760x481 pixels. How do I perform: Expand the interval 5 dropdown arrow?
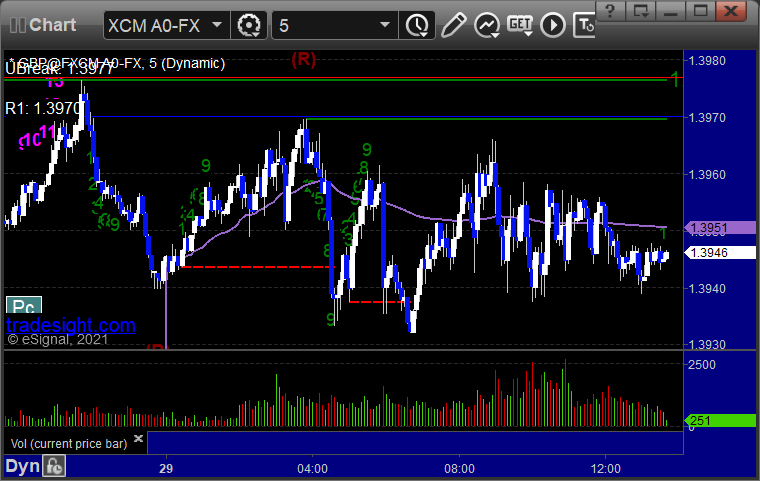coord(385,24)
